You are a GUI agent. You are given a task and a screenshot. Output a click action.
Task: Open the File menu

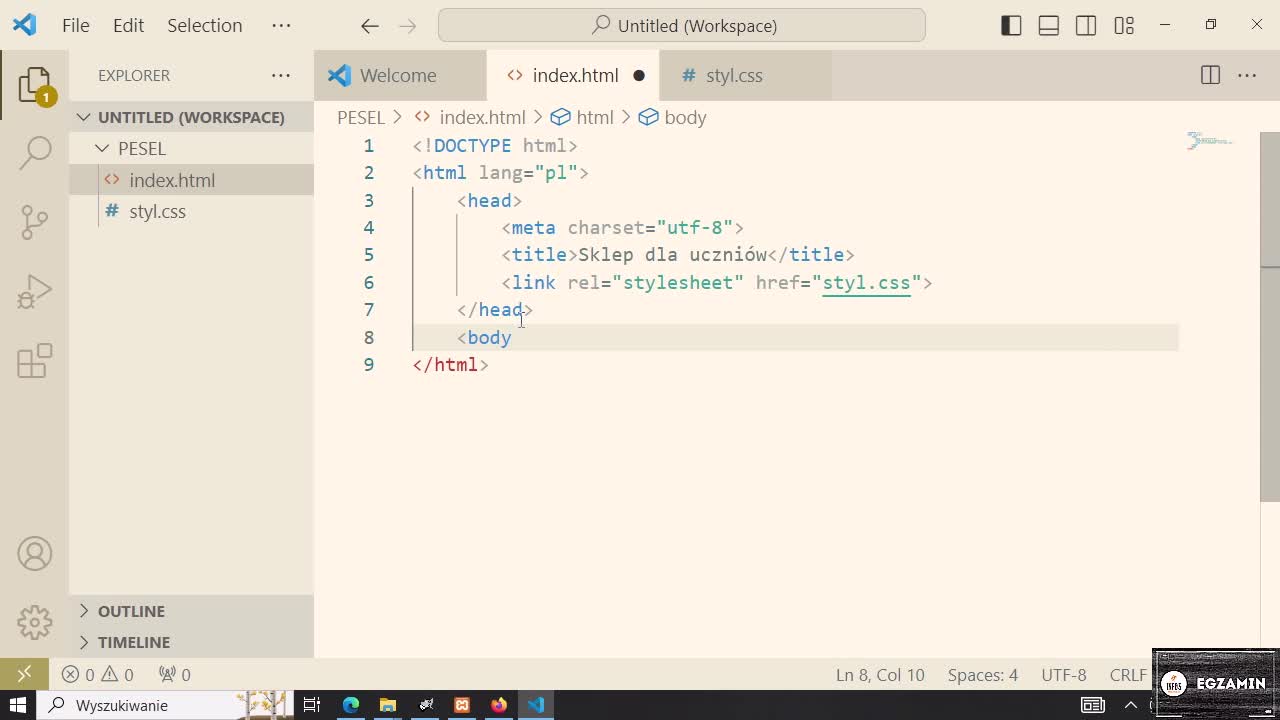(76, 26)
